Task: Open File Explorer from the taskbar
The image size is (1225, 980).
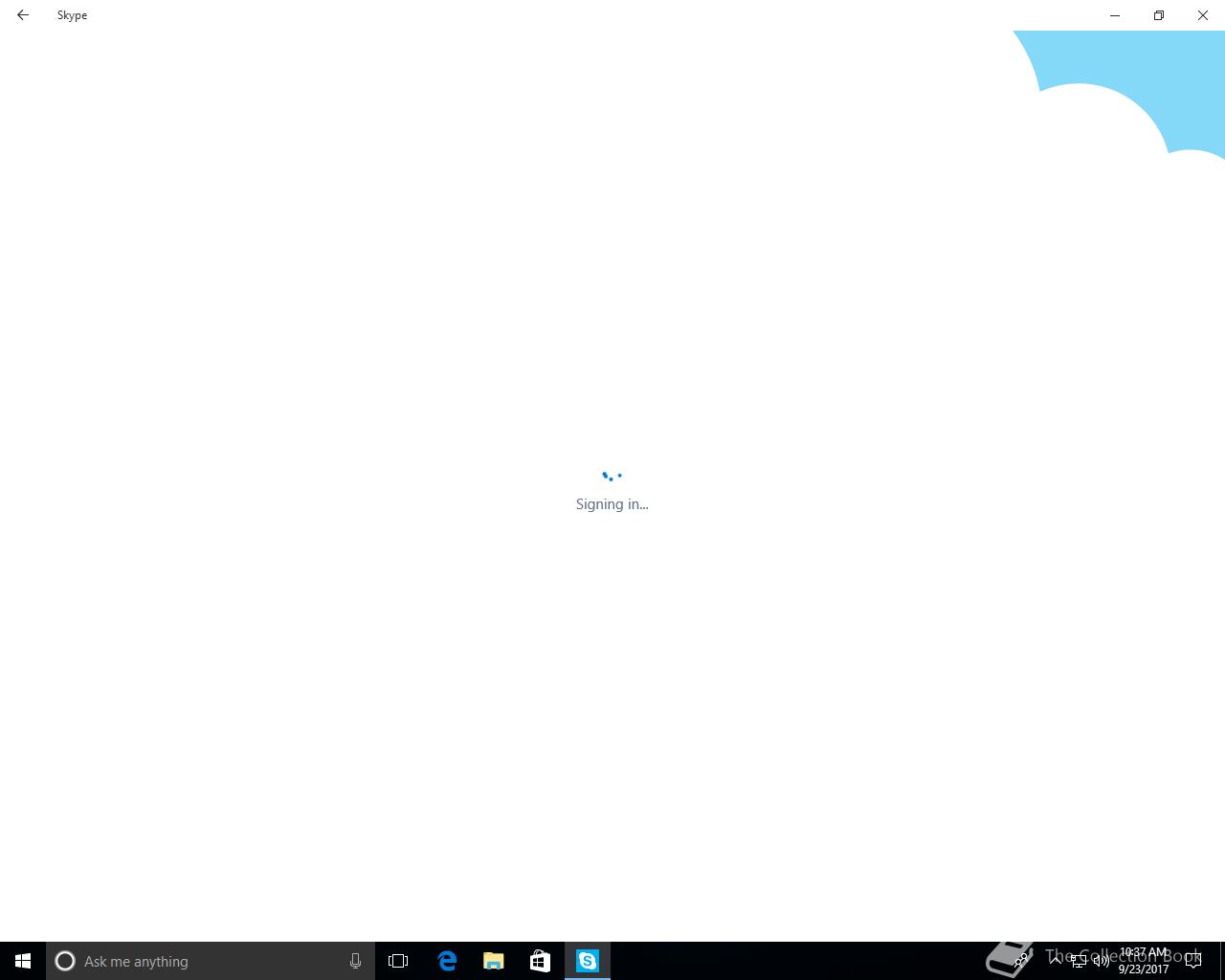Action: (x=493, y=961)
